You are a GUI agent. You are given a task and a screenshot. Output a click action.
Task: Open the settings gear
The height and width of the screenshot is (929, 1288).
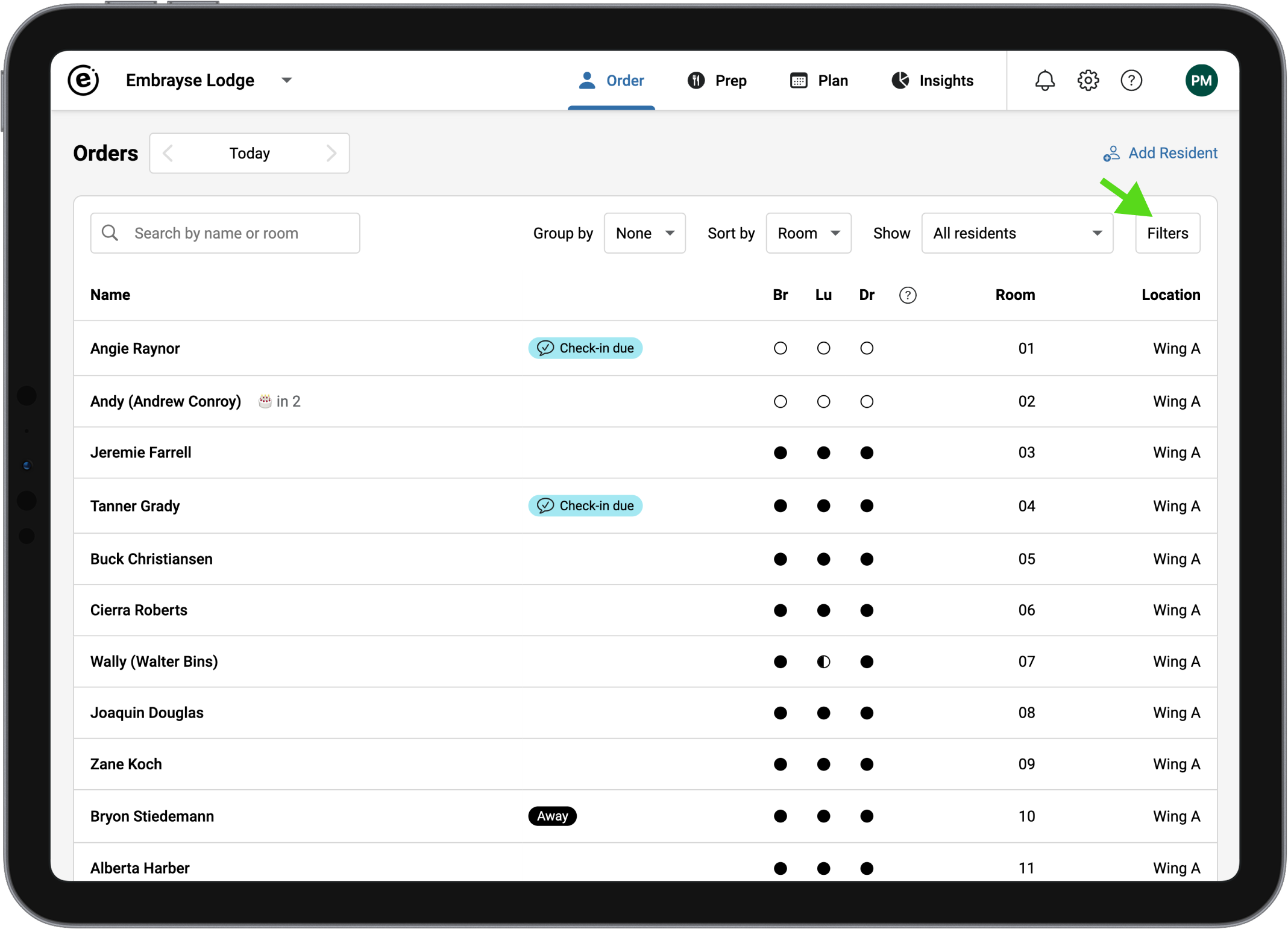click(x=1088, y=80)
